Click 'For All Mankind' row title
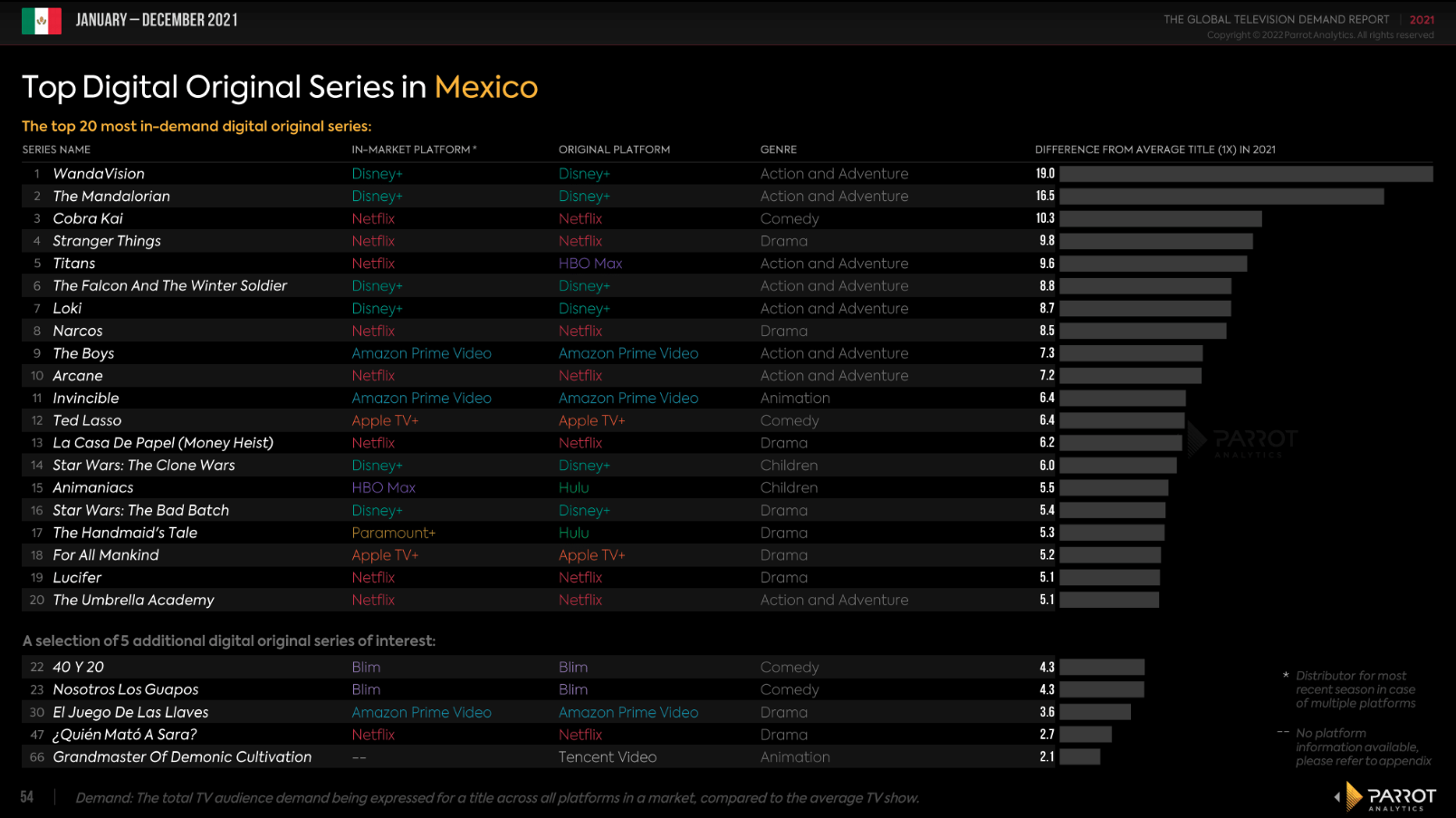 (106, 555)
